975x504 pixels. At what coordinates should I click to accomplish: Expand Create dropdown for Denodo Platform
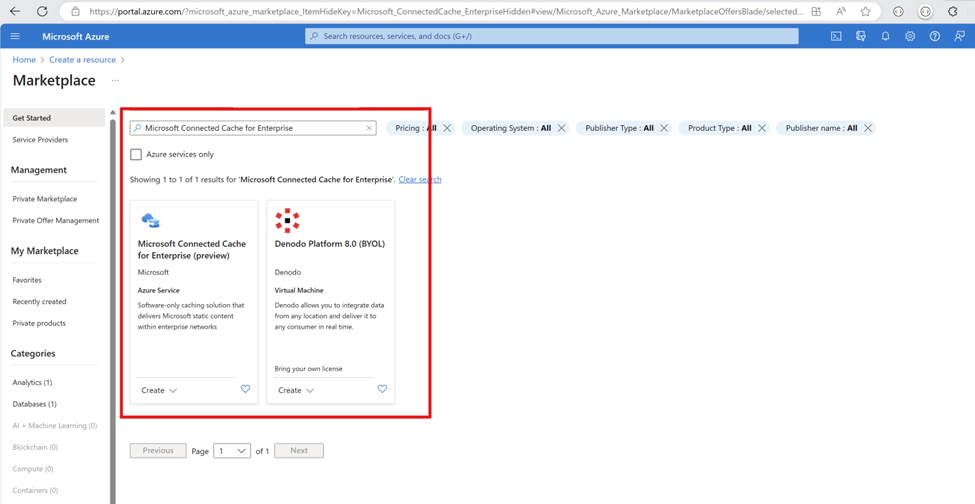(296, 390)
